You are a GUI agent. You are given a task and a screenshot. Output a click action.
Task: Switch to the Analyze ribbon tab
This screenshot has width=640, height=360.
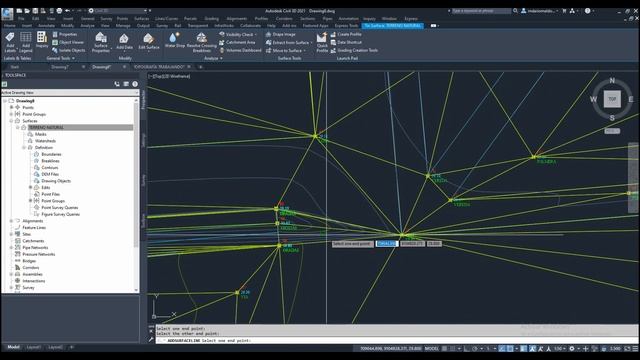[x=87, y=25]
